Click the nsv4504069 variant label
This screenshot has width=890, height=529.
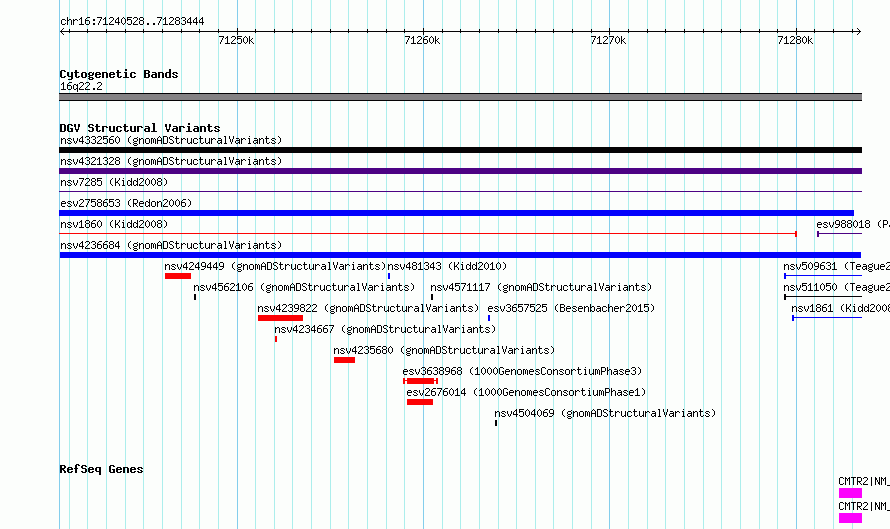(605, 413)
